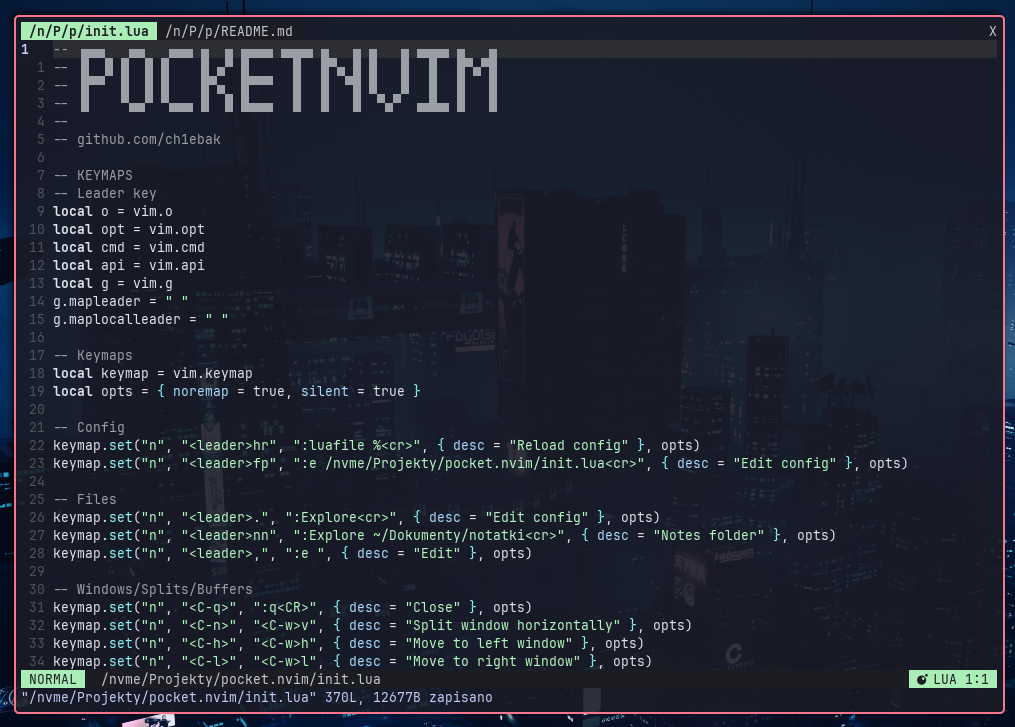Click the local keymap = vim.keymap line
Screen dimensions: 1015x727
coord(153,374)
